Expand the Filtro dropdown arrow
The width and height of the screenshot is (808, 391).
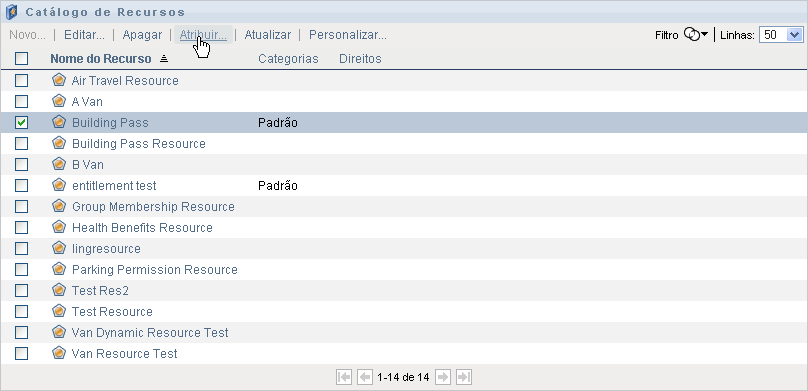(705, 35)
